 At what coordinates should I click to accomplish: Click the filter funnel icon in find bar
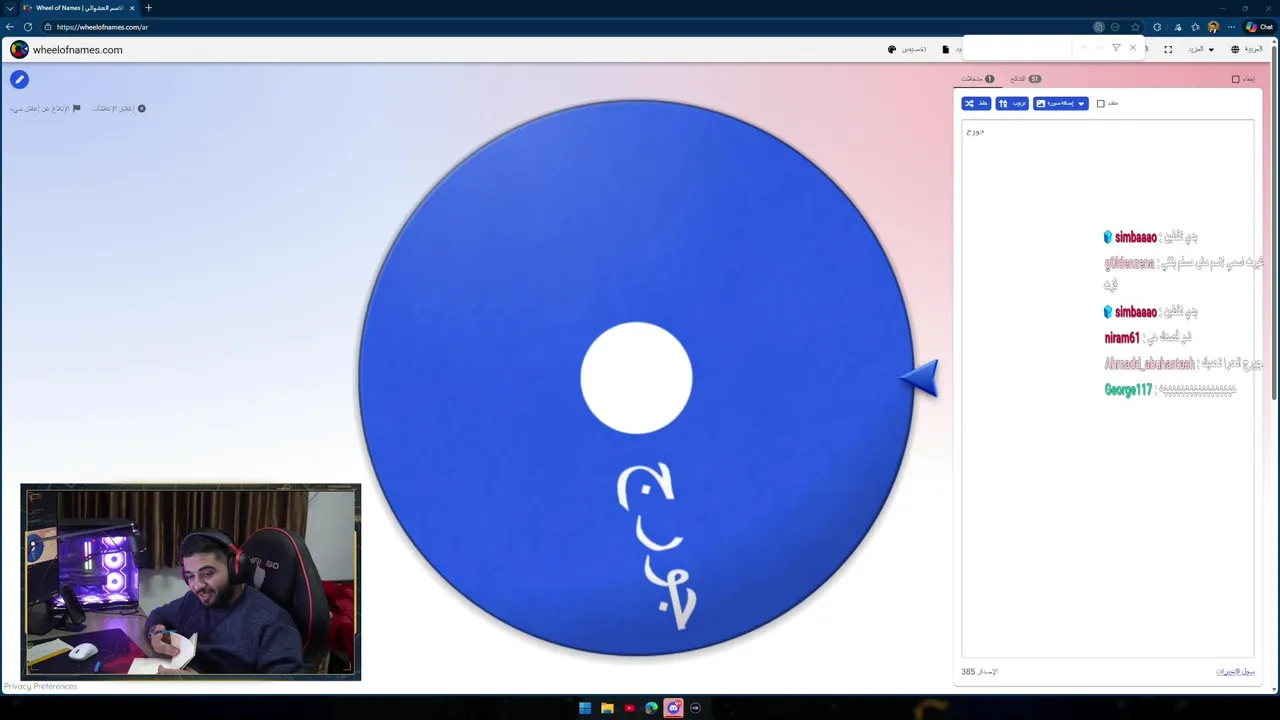click(x=1116, y=47)
